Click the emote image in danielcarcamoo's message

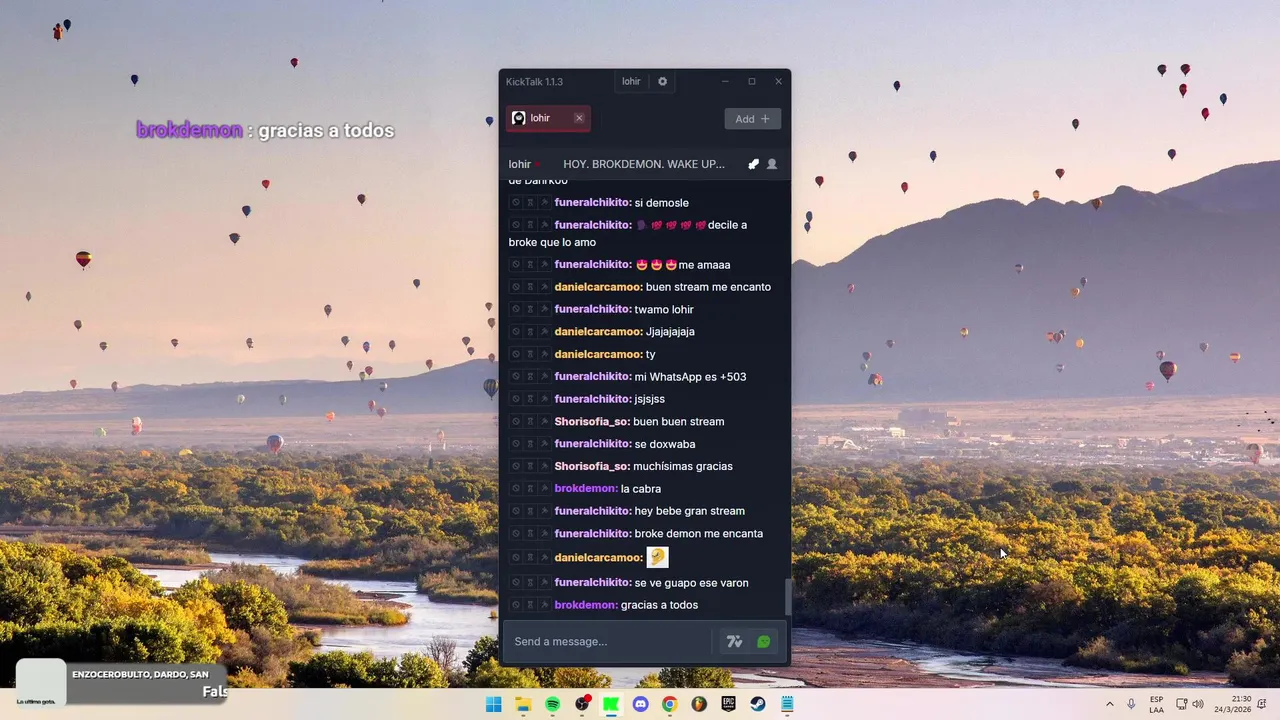click(x=658, y=557)
